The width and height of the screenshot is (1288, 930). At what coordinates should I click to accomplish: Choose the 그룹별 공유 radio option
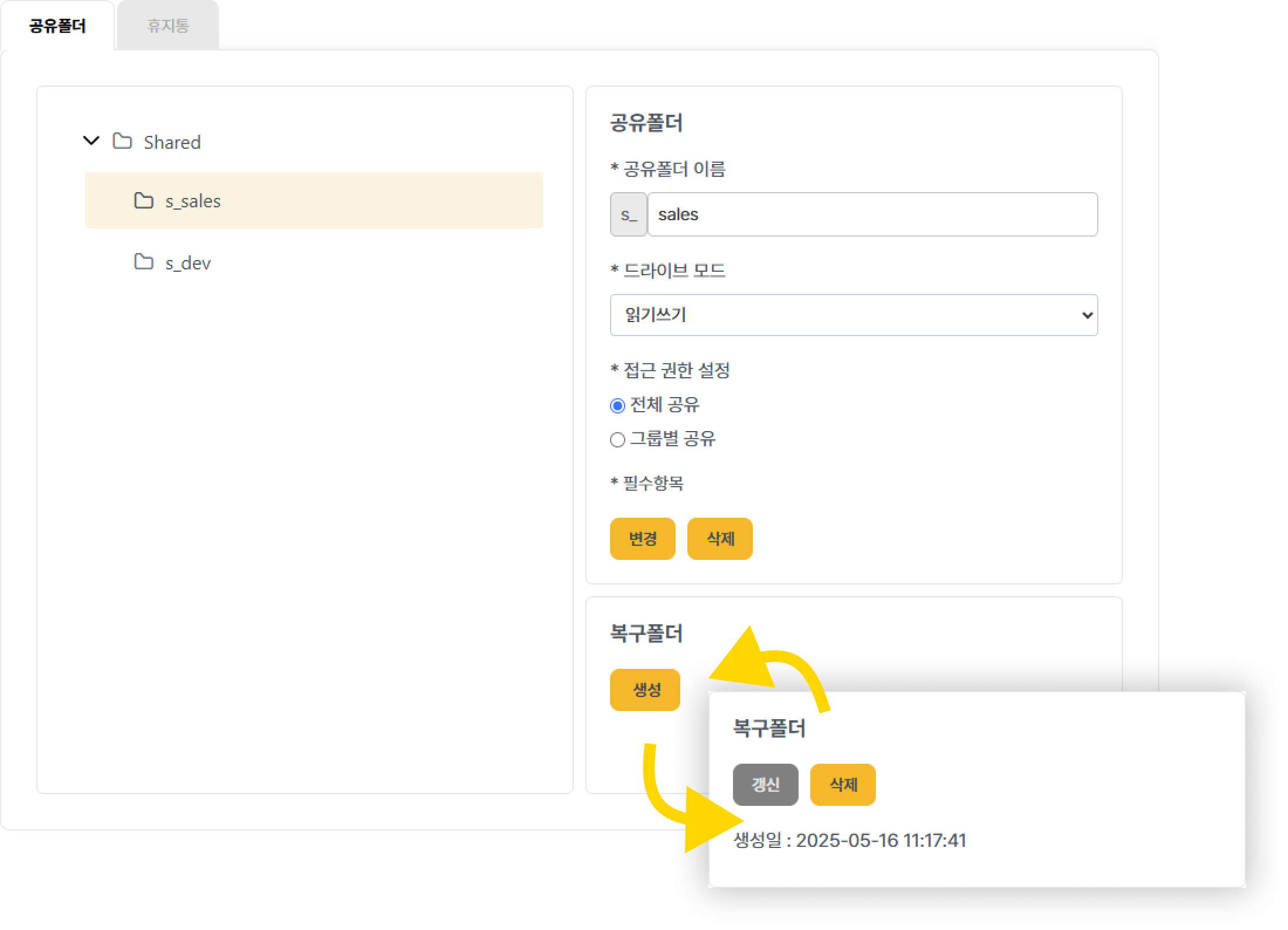click(x=618, y=439)
